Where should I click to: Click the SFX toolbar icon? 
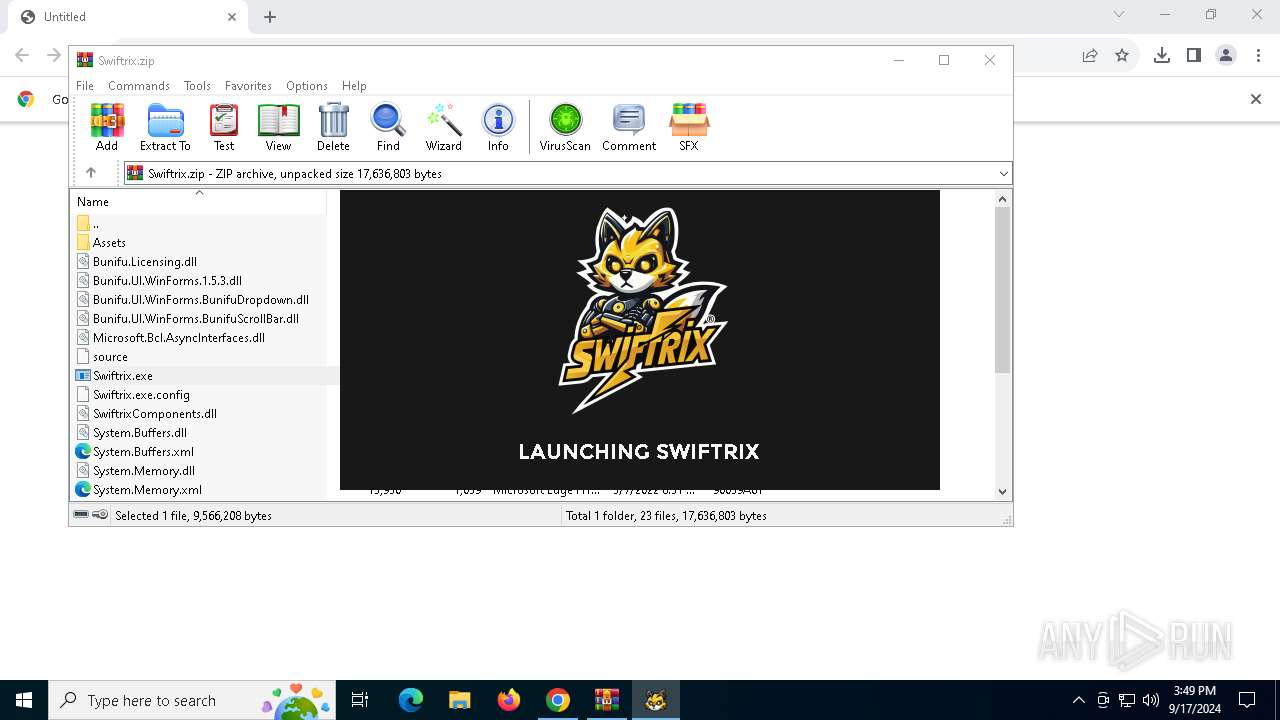(689, 127)
